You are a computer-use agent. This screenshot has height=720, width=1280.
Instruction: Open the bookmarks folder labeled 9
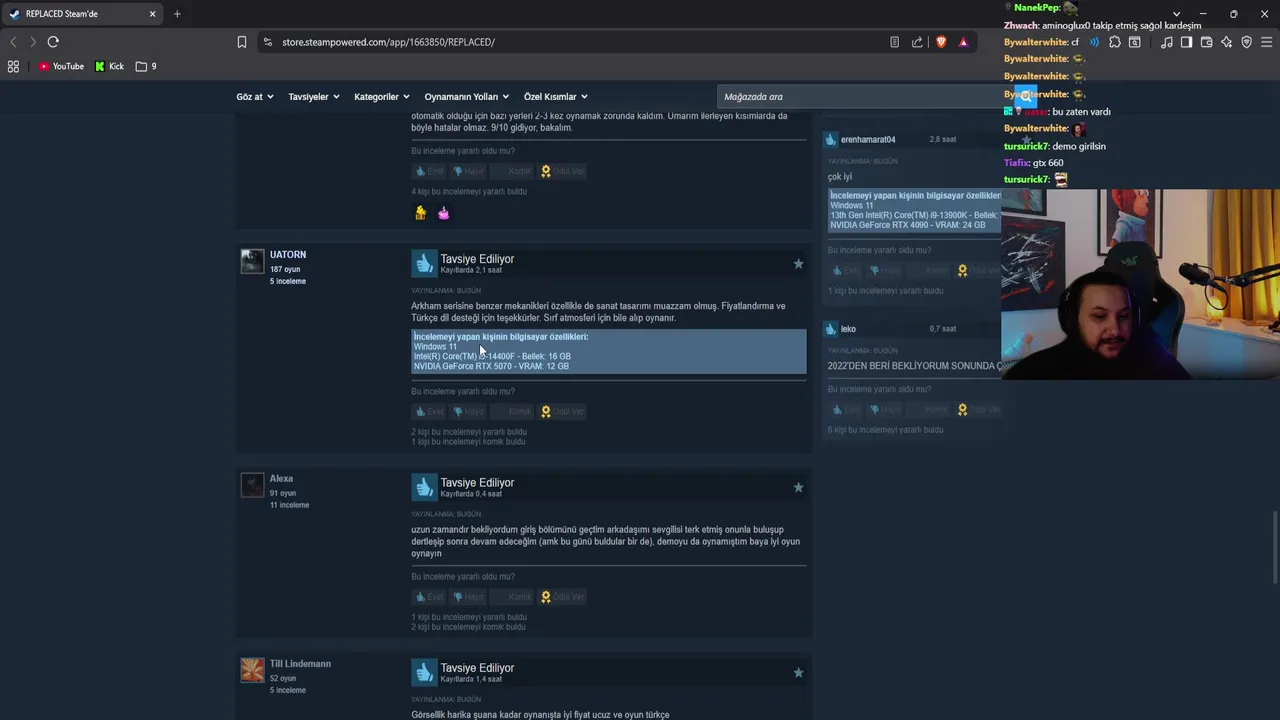[x=146, y=66]
